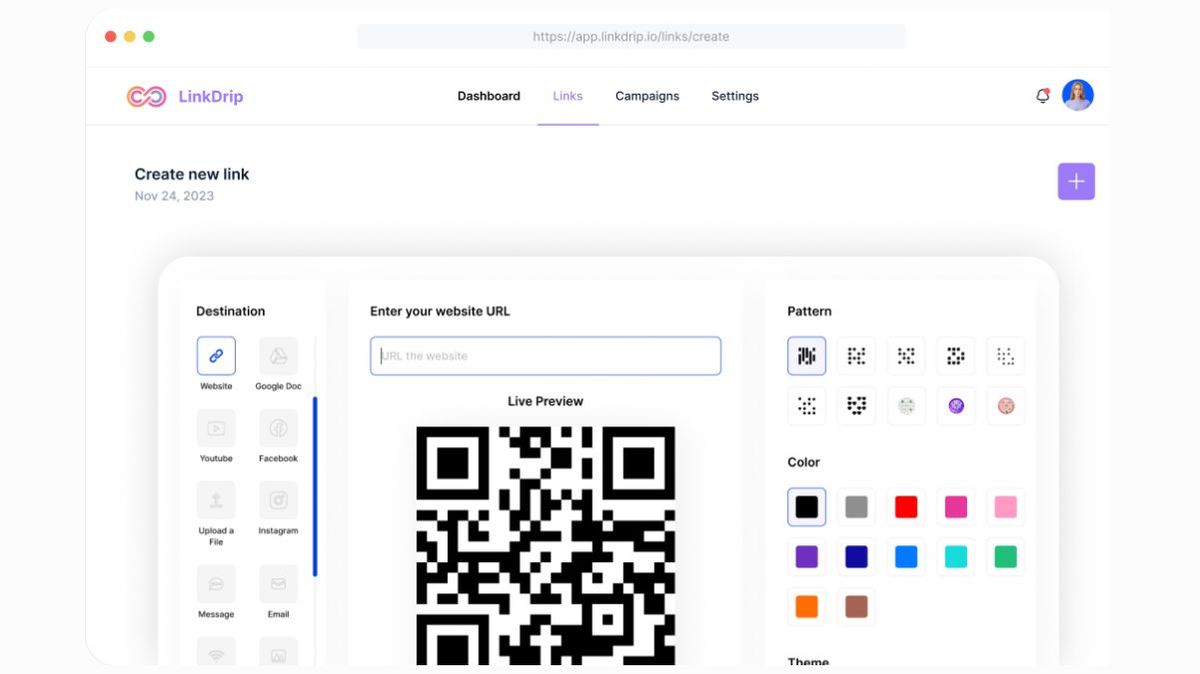Viewport: 1200px width, 674px height.
Task: Select the Youtube destination icon
Action: [216, 428]
